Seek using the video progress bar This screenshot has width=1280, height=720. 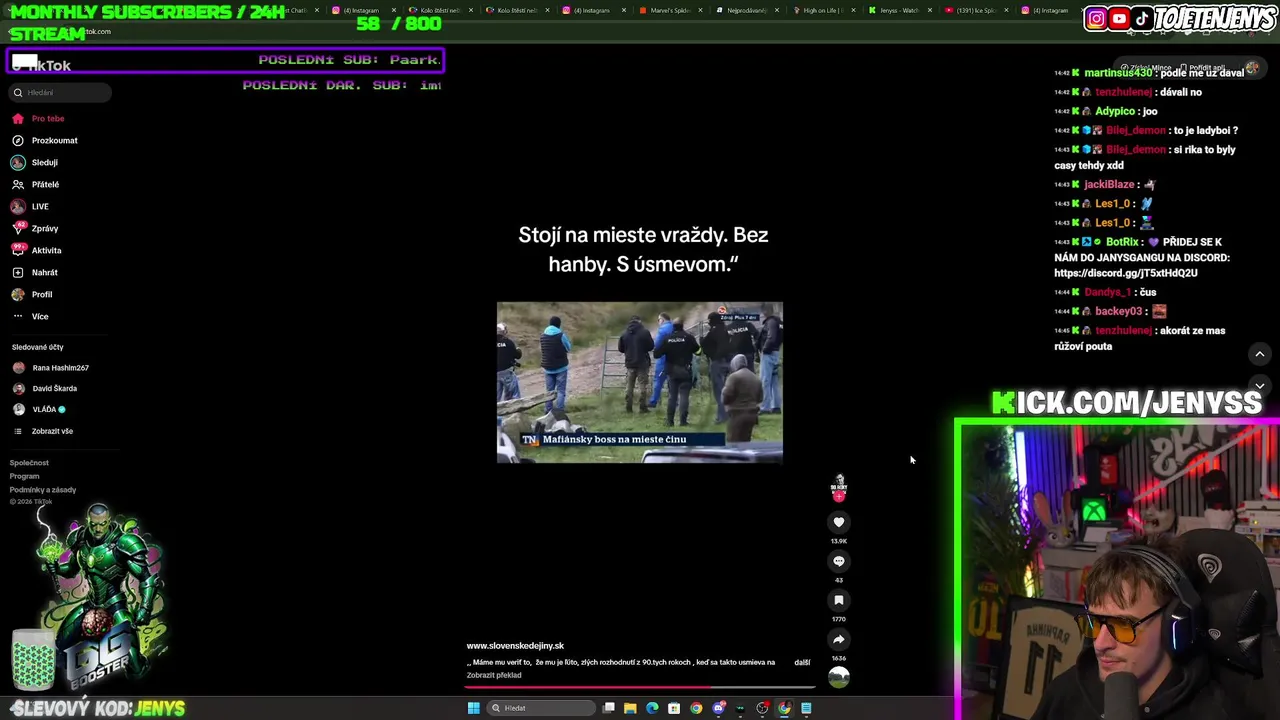[x=640, y=687]
